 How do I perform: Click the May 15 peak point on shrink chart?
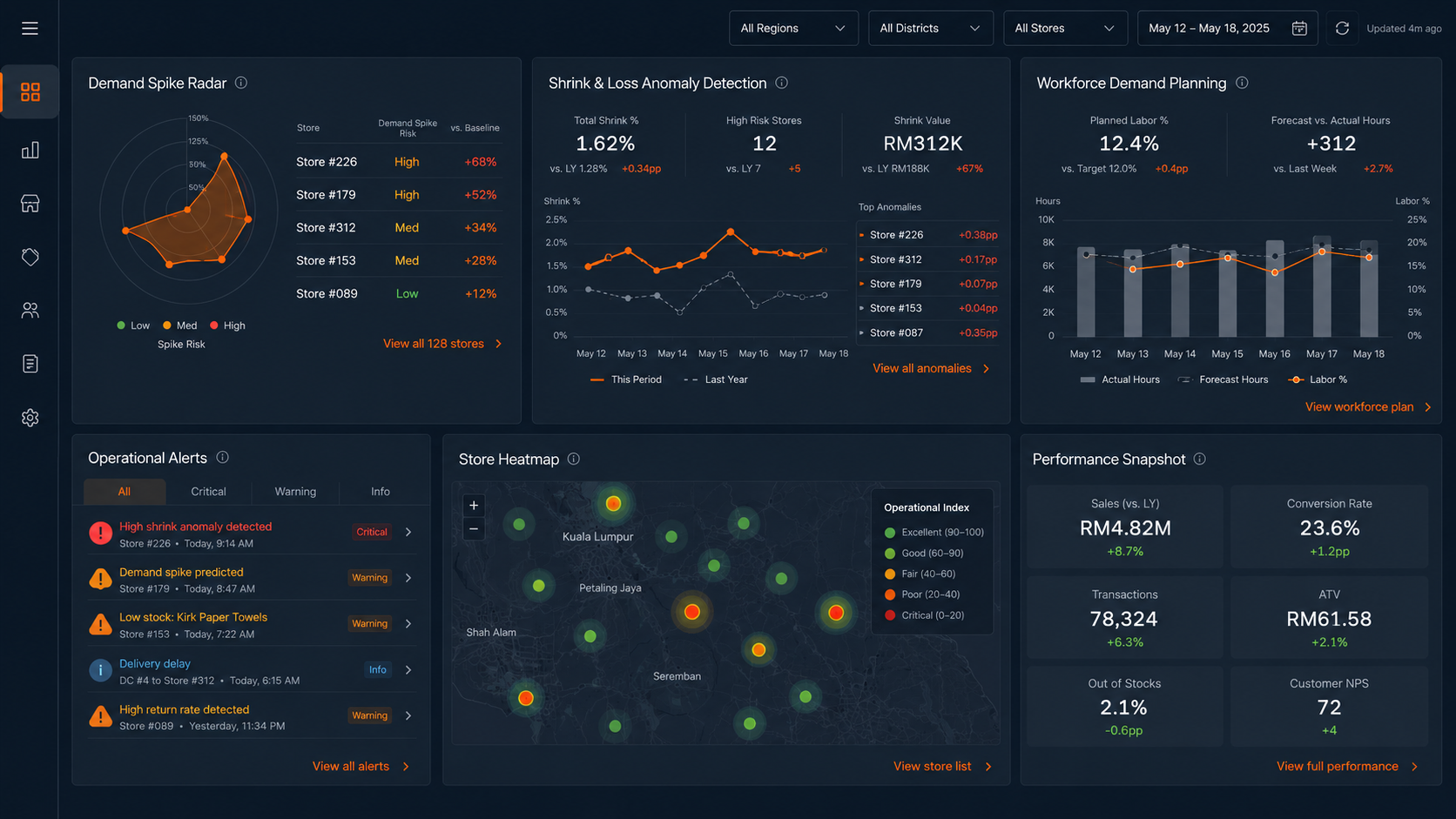pyautogui.click(x=731, y=232)
